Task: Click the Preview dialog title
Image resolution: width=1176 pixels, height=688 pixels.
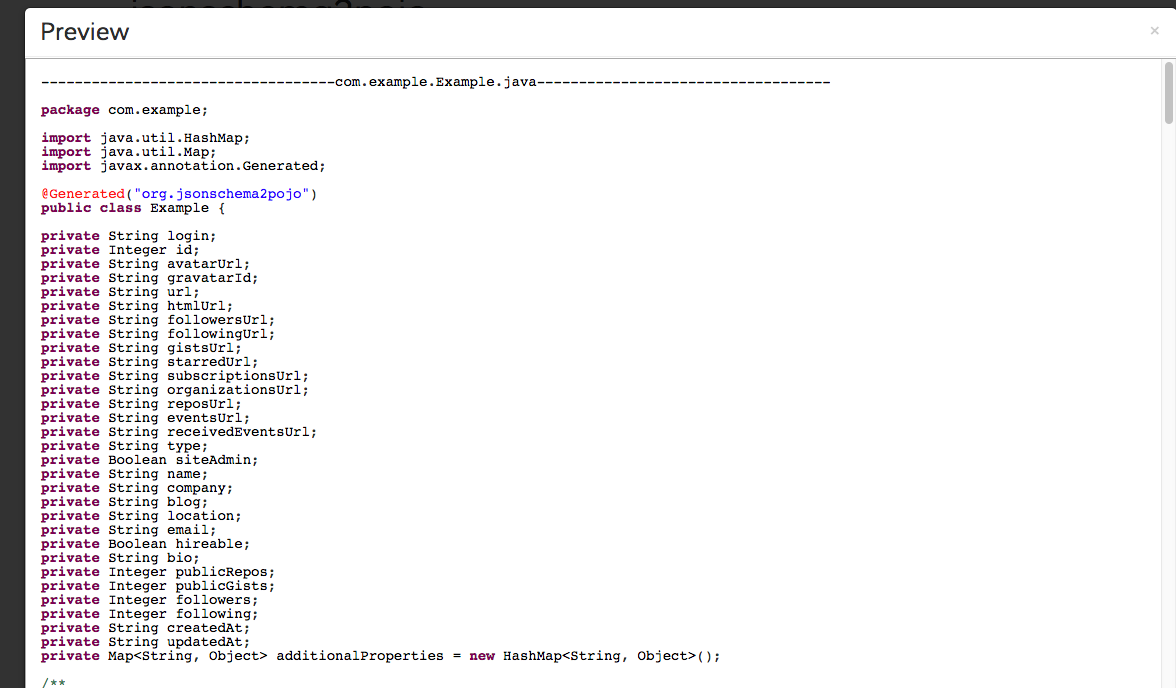Action: [x=85, y=32]
